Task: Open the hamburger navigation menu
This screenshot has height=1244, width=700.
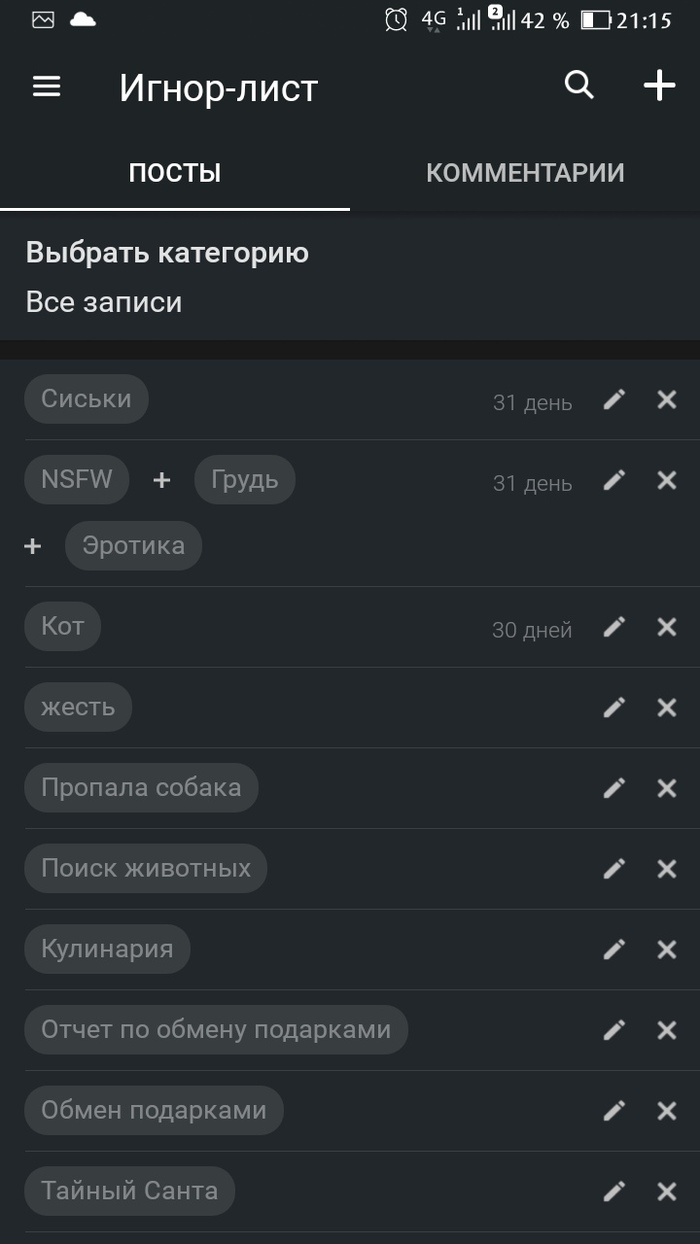Action: click(47, 87)
